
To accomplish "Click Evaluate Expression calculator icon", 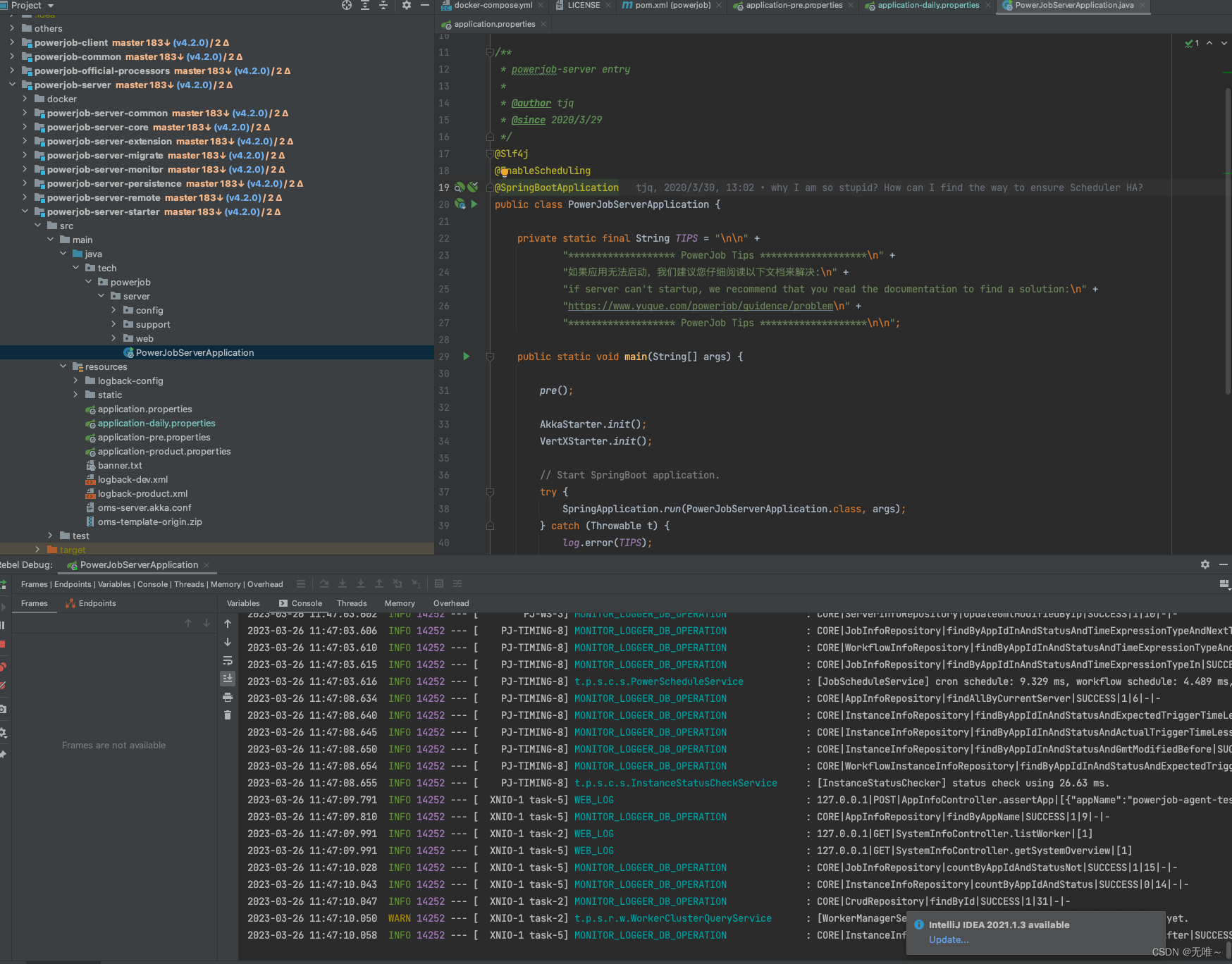I will tap(439, 583).
